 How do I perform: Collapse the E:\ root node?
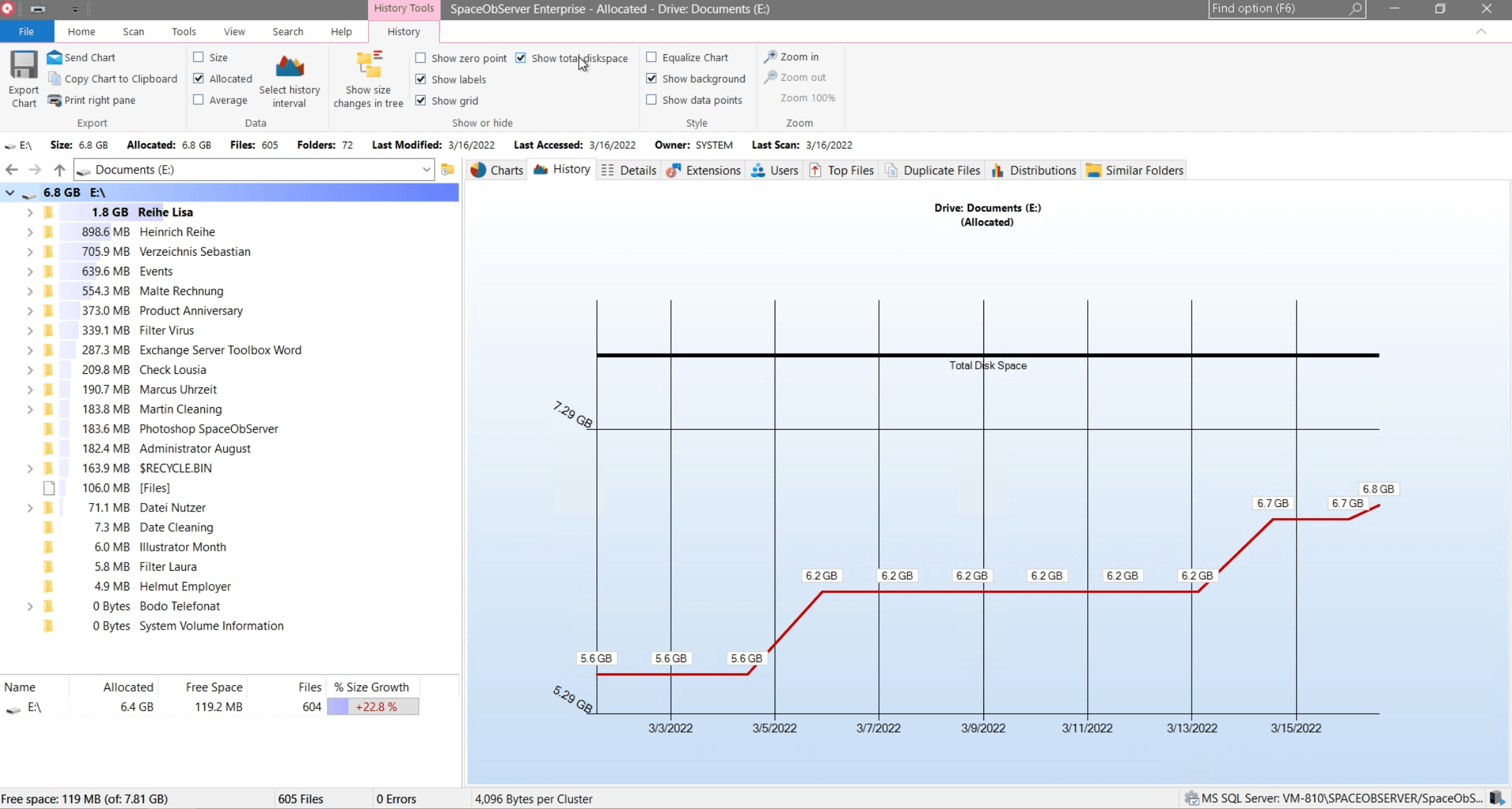[10, 192]
